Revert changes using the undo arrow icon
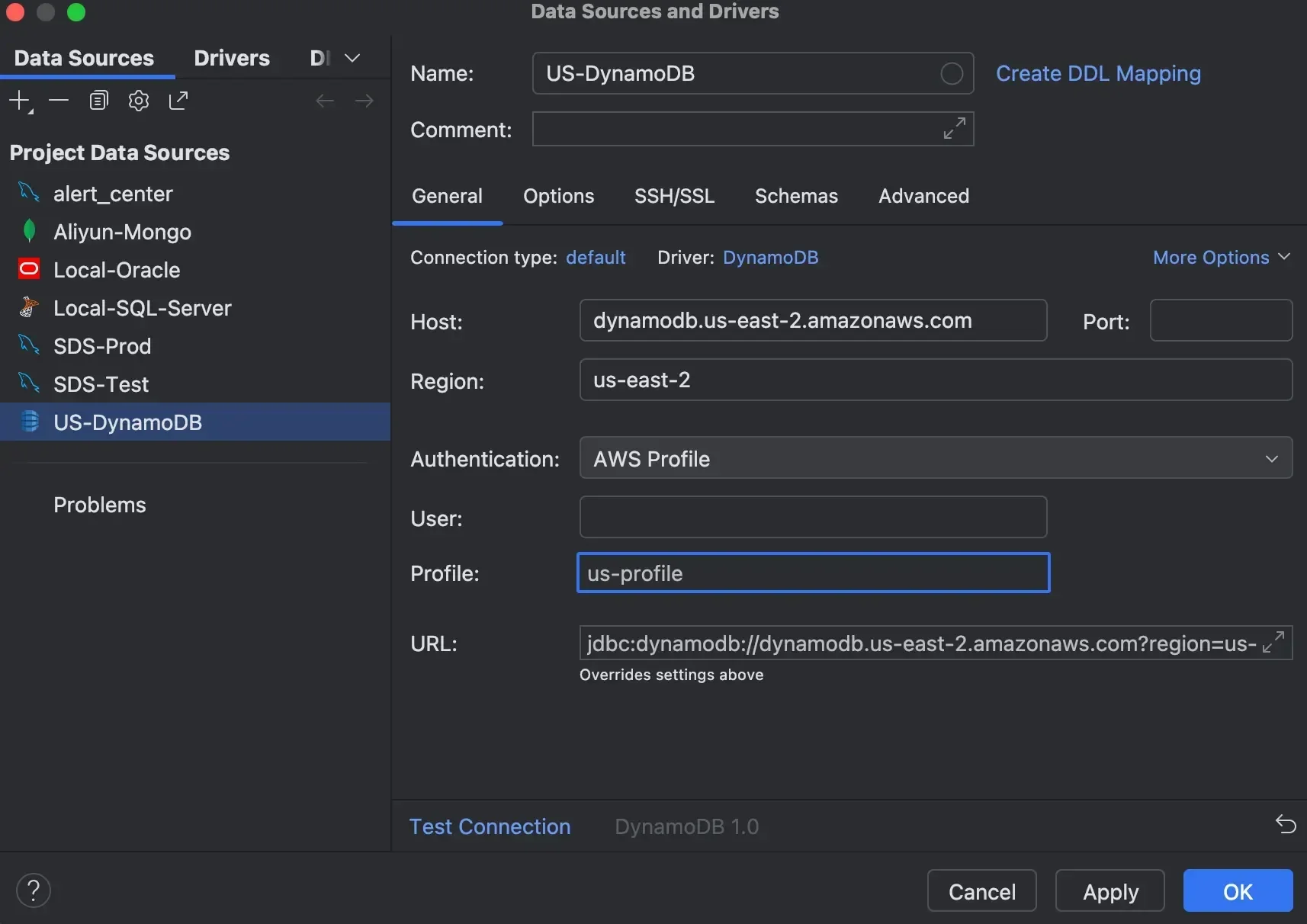1307x924 pixels. click(1286, 824)
